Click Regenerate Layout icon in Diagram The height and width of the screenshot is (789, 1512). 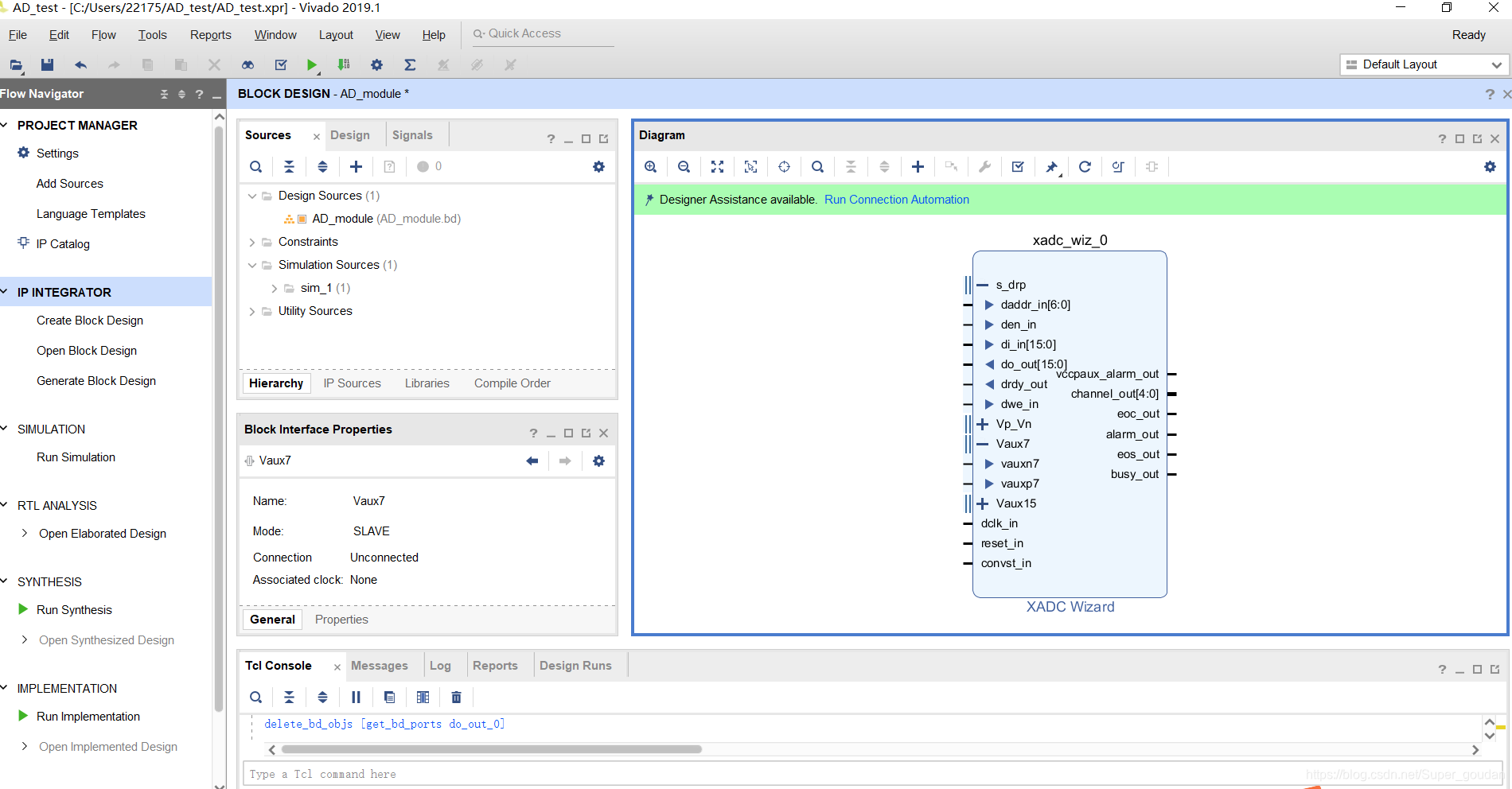[1085, 166]
